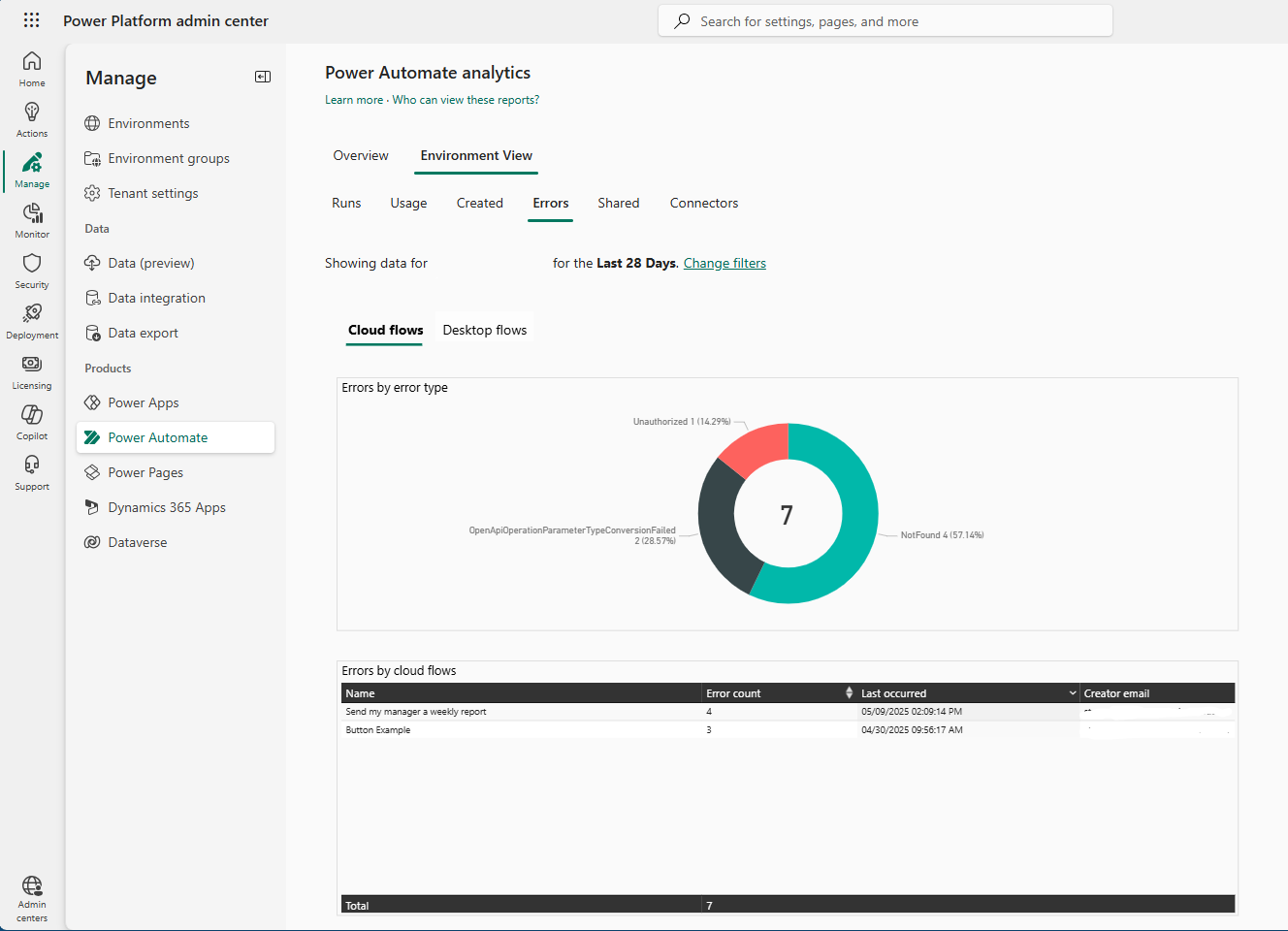1288x931 pixels.
Task: Select the Actions icon in sidebar
Action: [x=31, y=118]
